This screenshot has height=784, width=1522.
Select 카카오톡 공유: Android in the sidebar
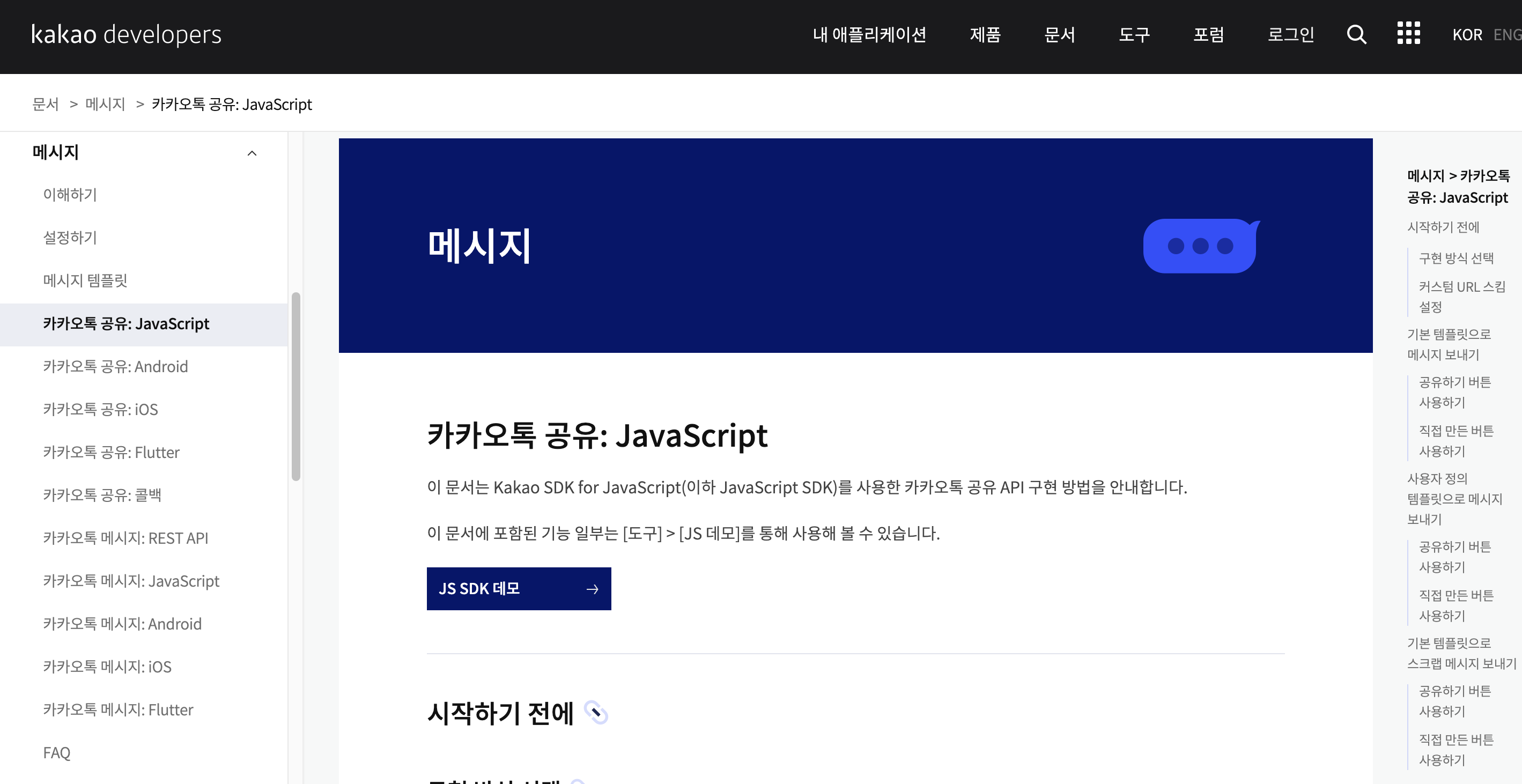[x=115, y=366]
